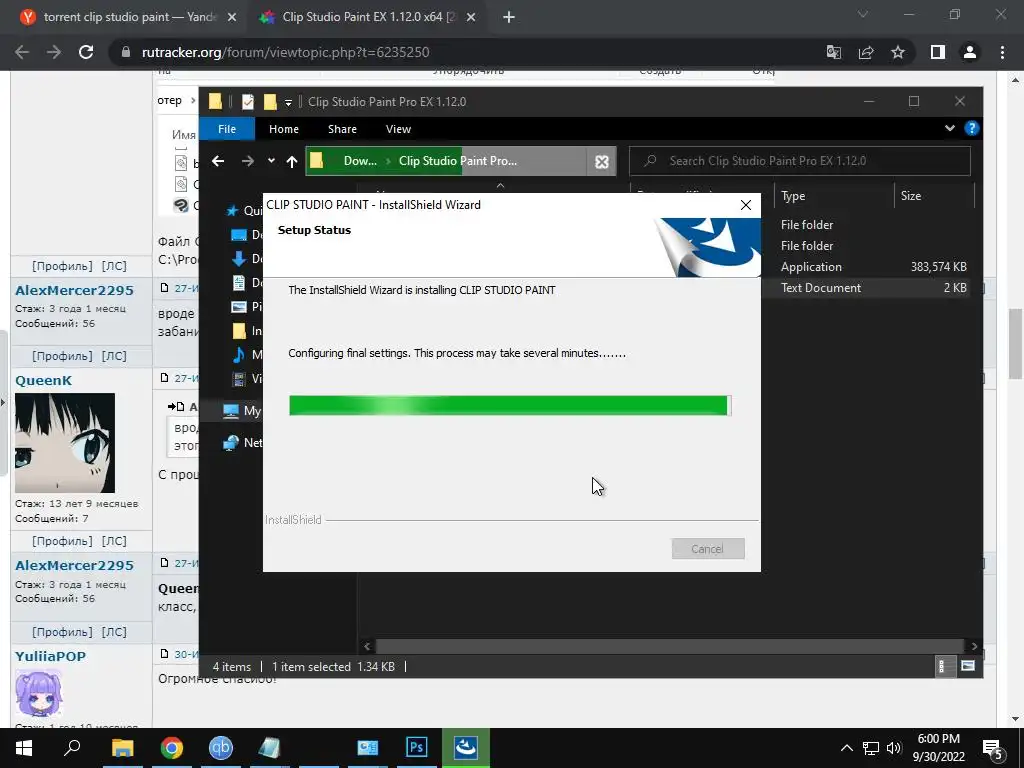Click the greyed Cancel button in InstallShield wizard
Image resolution: width=1024 pixels, height=768 pixels.
tap(708, 549)
